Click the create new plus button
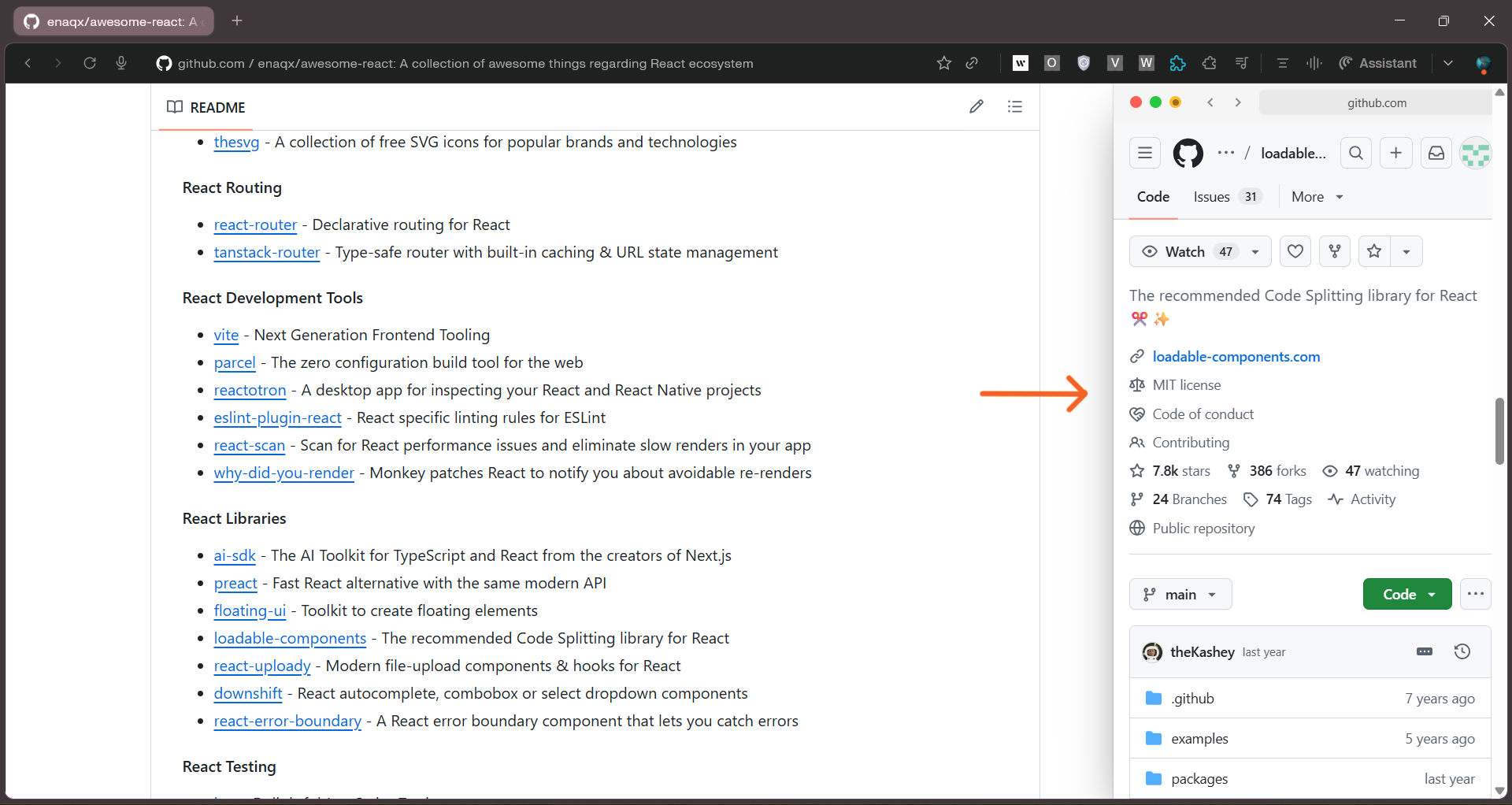This screenshot has width=1512, height=805. click(1396, 153)
